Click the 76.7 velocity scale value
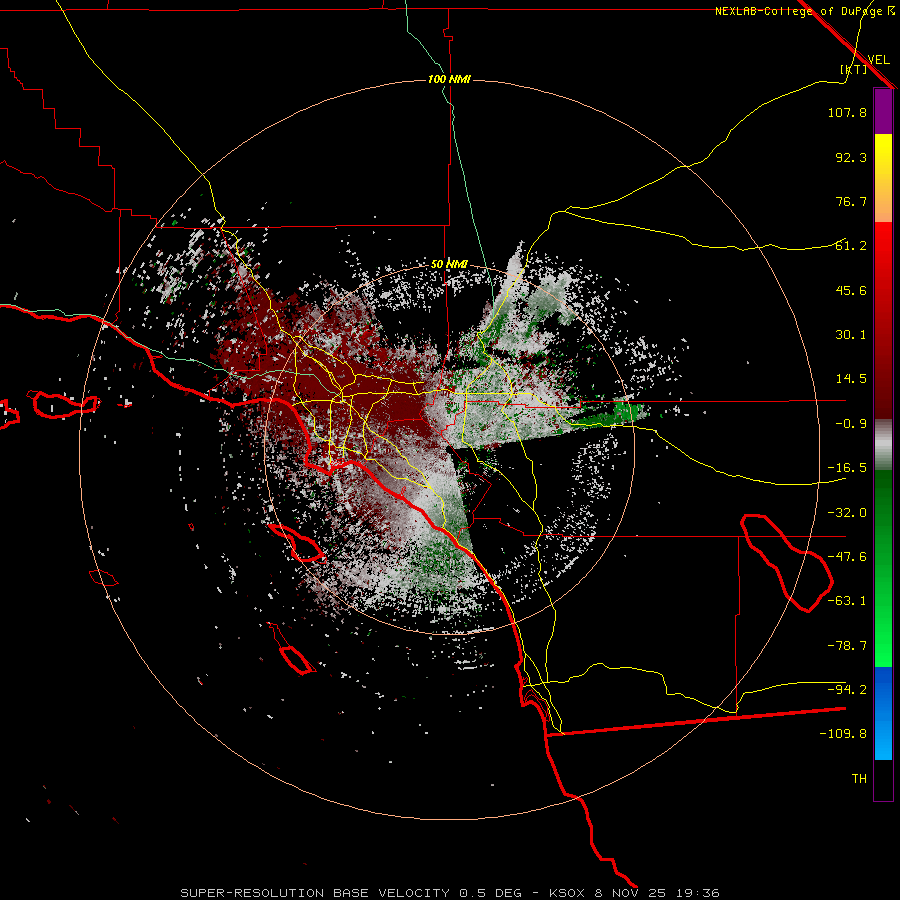 tap(851, 201)
